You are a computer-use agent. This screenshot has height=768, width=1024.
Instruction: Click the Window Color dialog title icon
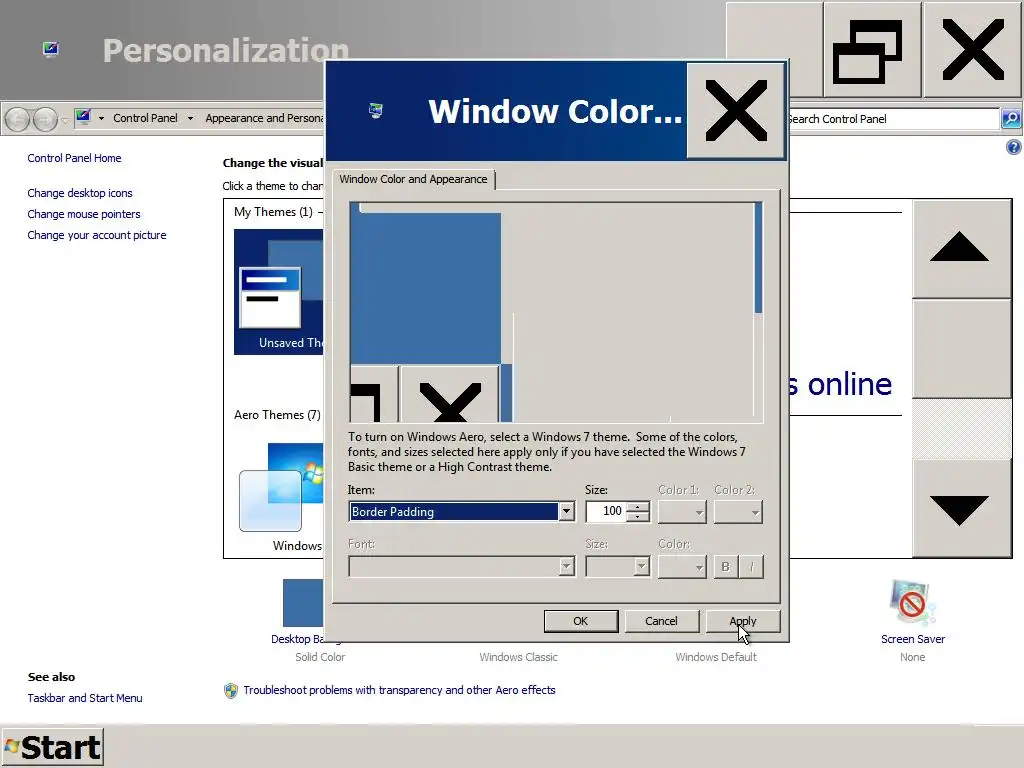pyautogui.click(x=376, y=110)
